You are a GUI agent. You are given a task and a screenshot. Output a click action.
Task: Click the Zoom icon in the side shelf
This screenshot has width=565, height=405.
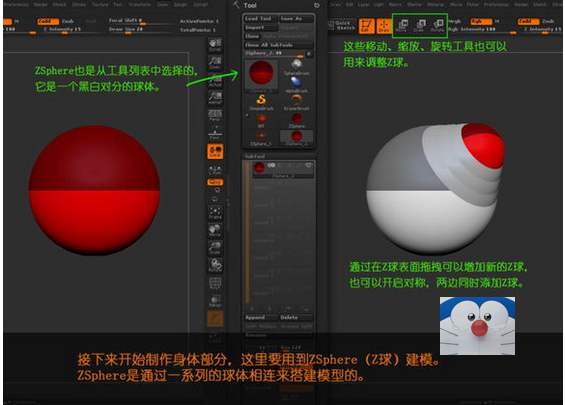click(215, 63)
